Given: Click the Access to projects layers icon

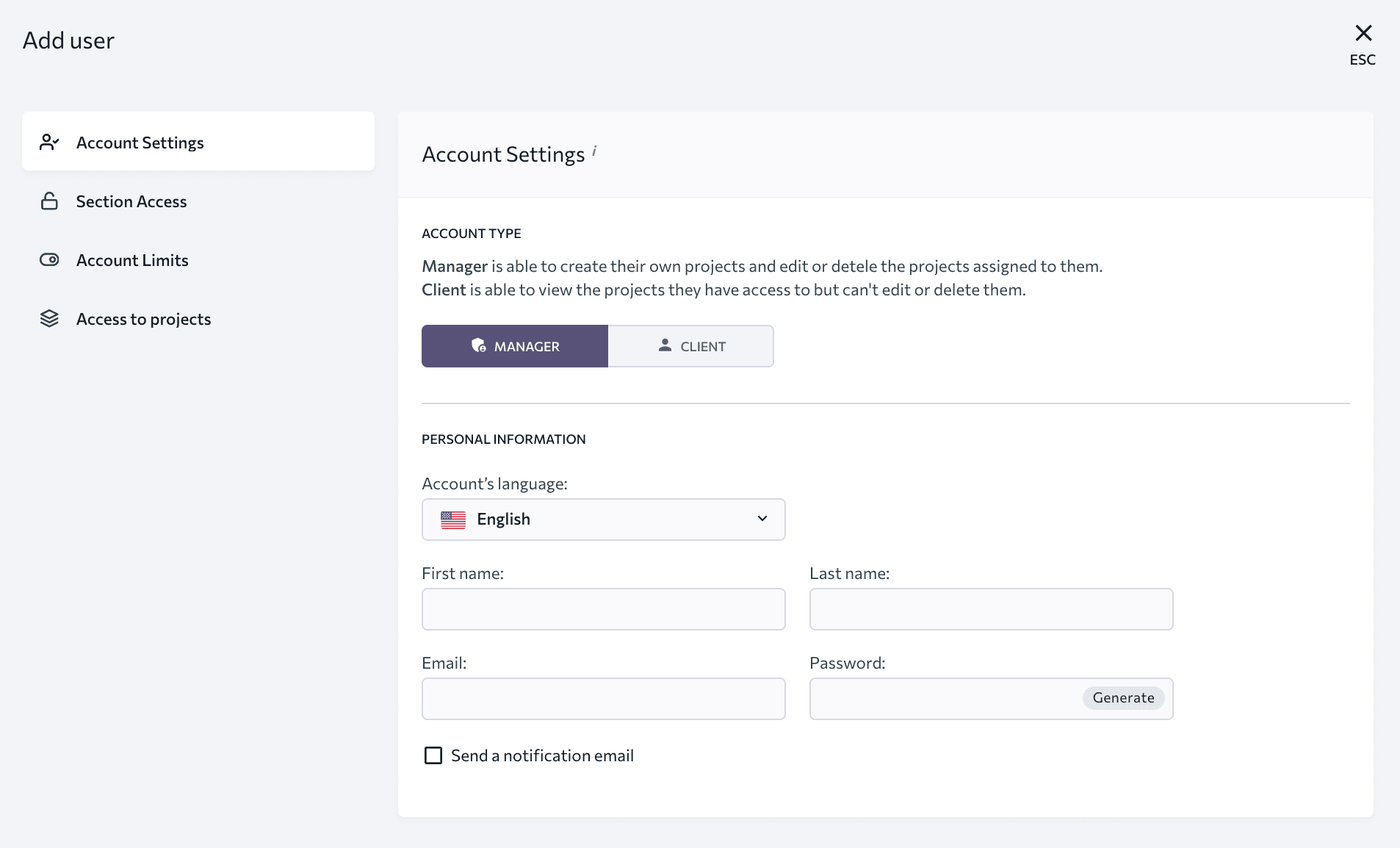Looking at the screenshot, I should coord(49,318).
